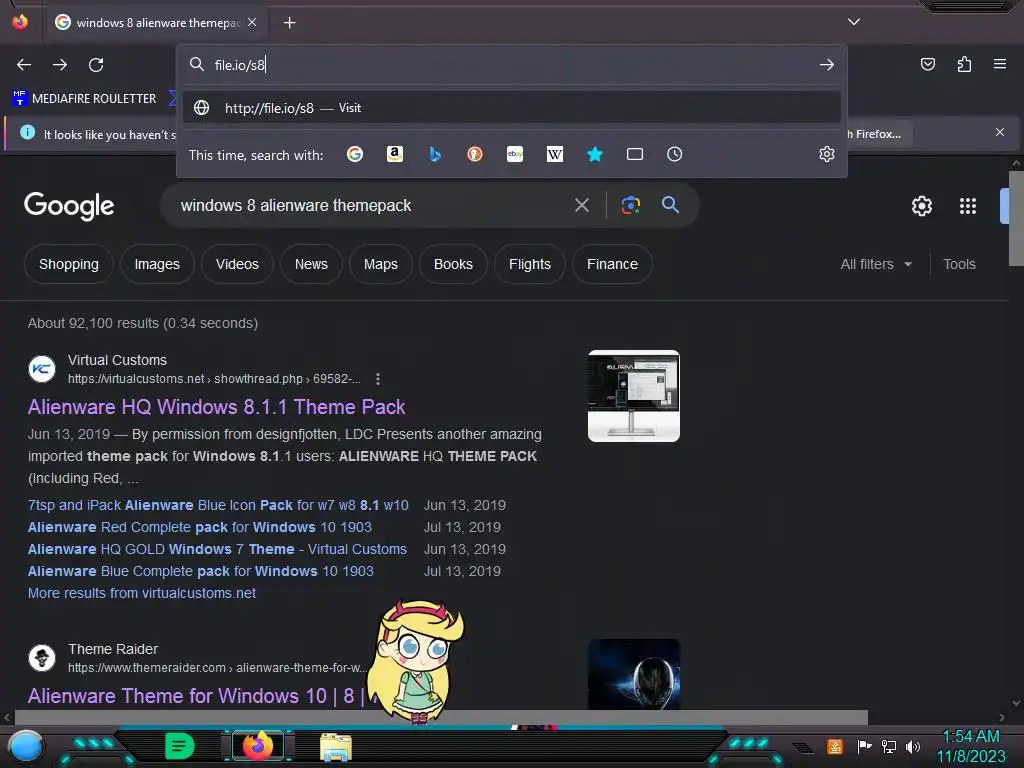Open the Firefox hamburger application menu
The width and height of the screenshot is (1024, 768).
click(1000, 64)
